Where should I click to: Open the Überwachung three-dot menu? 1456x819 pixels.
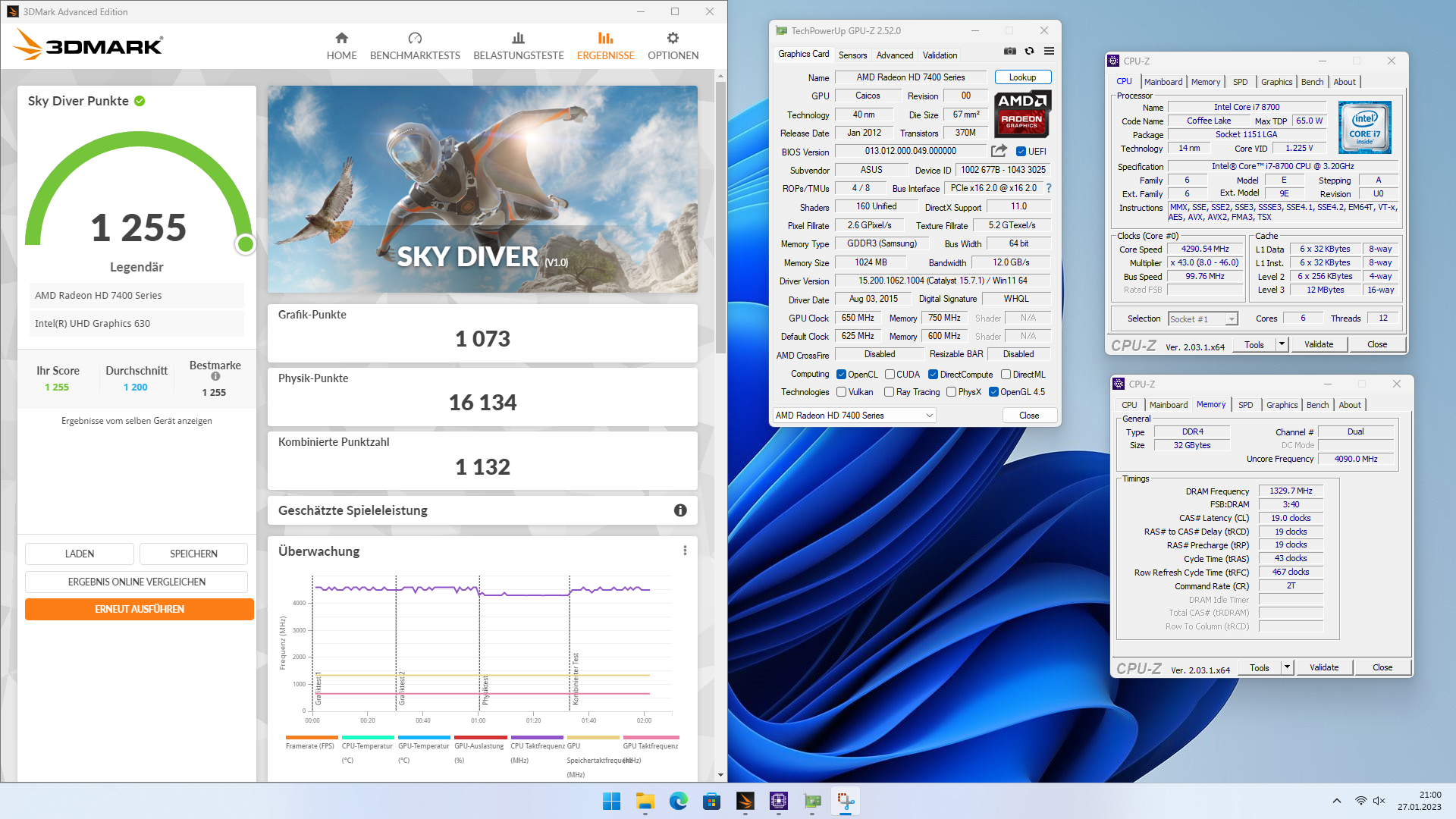685,551
